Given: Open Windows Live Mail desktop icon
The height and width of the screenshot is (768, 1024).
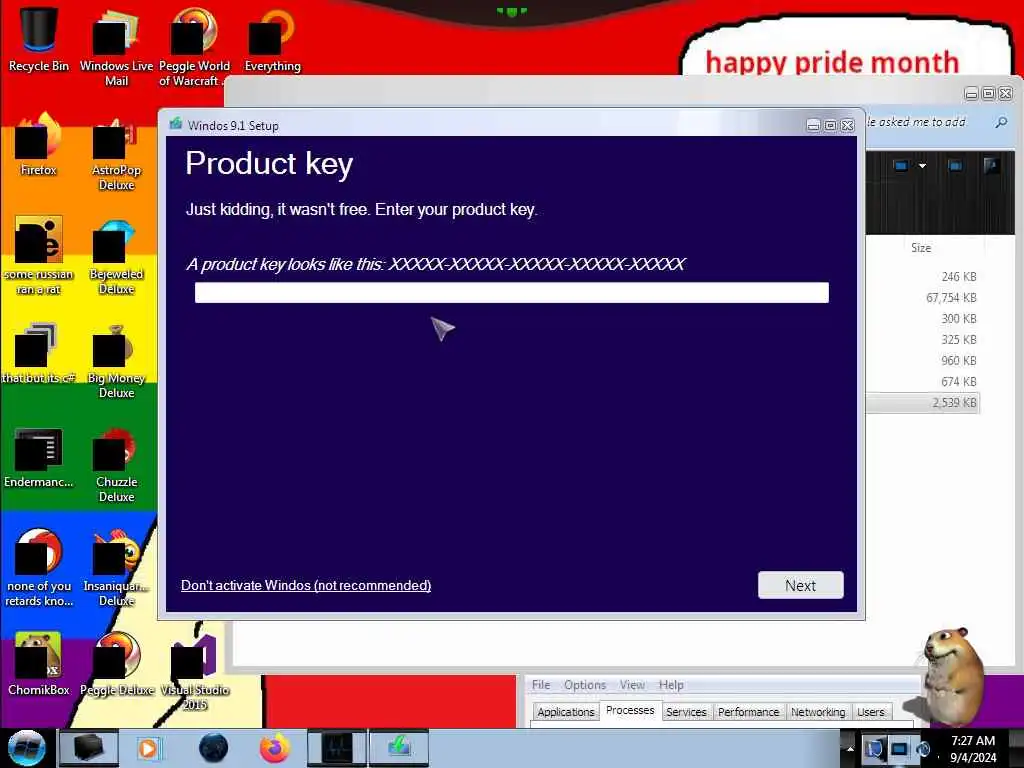Looking at the screenshot, I should tap(116, 46).
